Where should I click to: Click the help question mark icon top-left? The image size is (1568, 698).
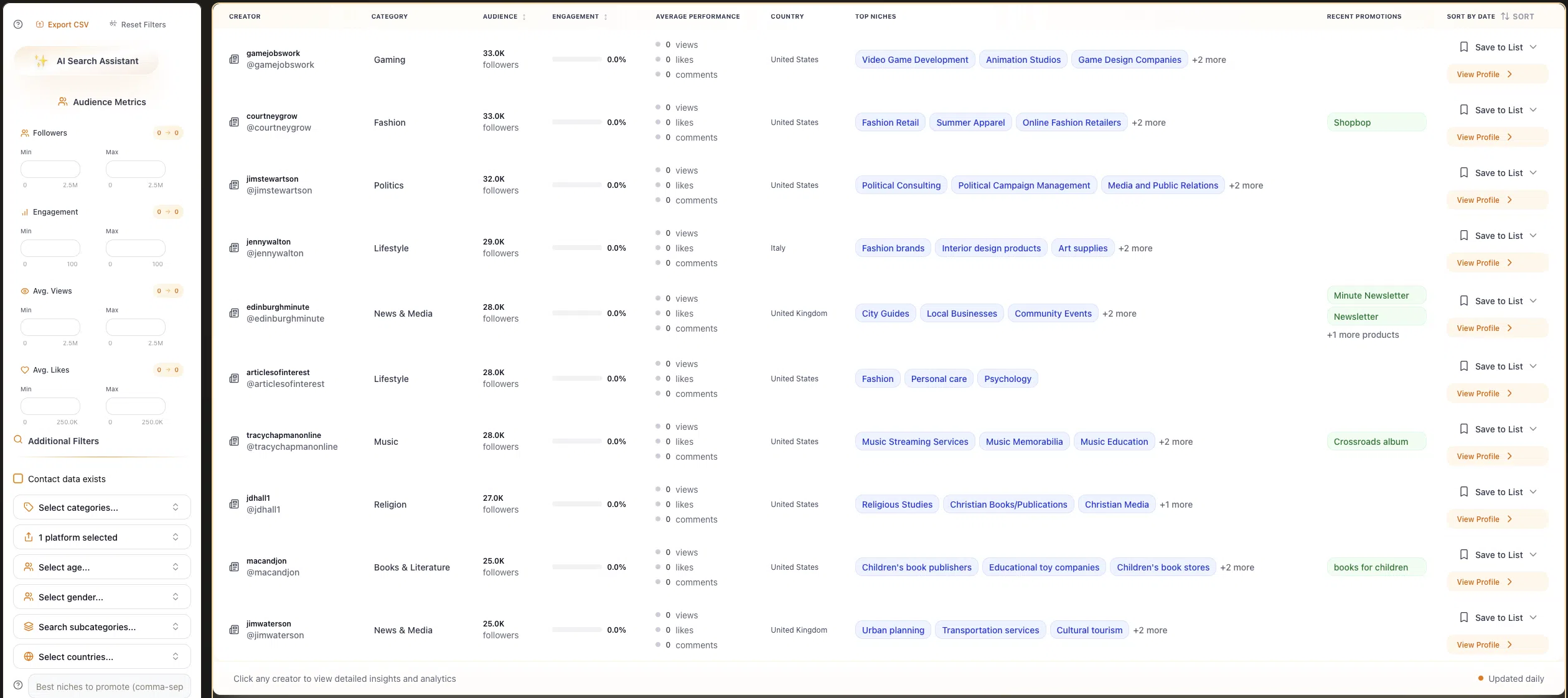17,24
